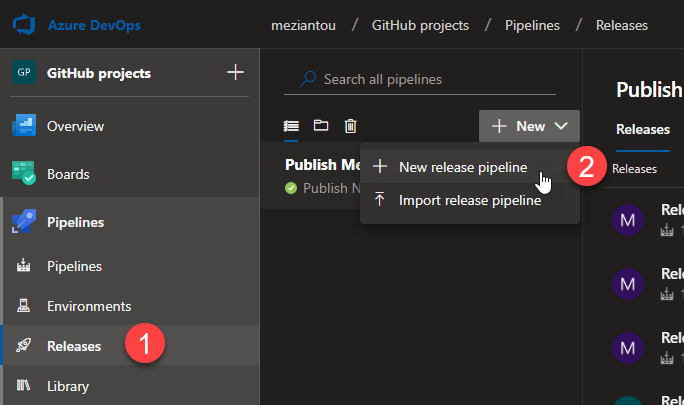Viewport: 684px width, 405px height.
Task: Click the Releases rocket icon
Action: pos(24,346)
